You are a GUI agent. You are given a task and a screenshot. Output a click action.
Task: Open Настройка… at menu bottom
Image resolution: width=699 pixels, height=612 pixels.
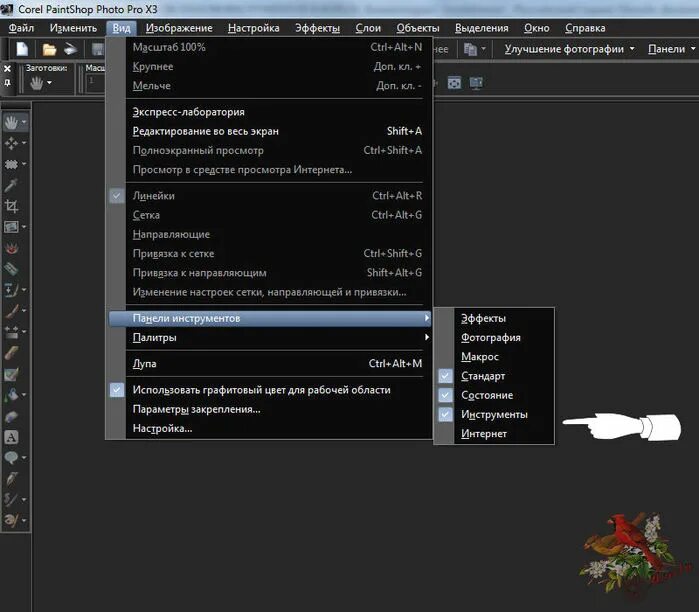(x=270, y=428)
